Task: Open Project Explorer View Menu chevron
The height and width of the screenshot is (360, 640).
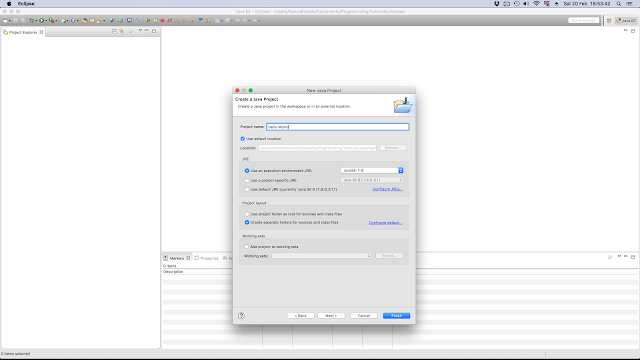Action: [140, 31]
